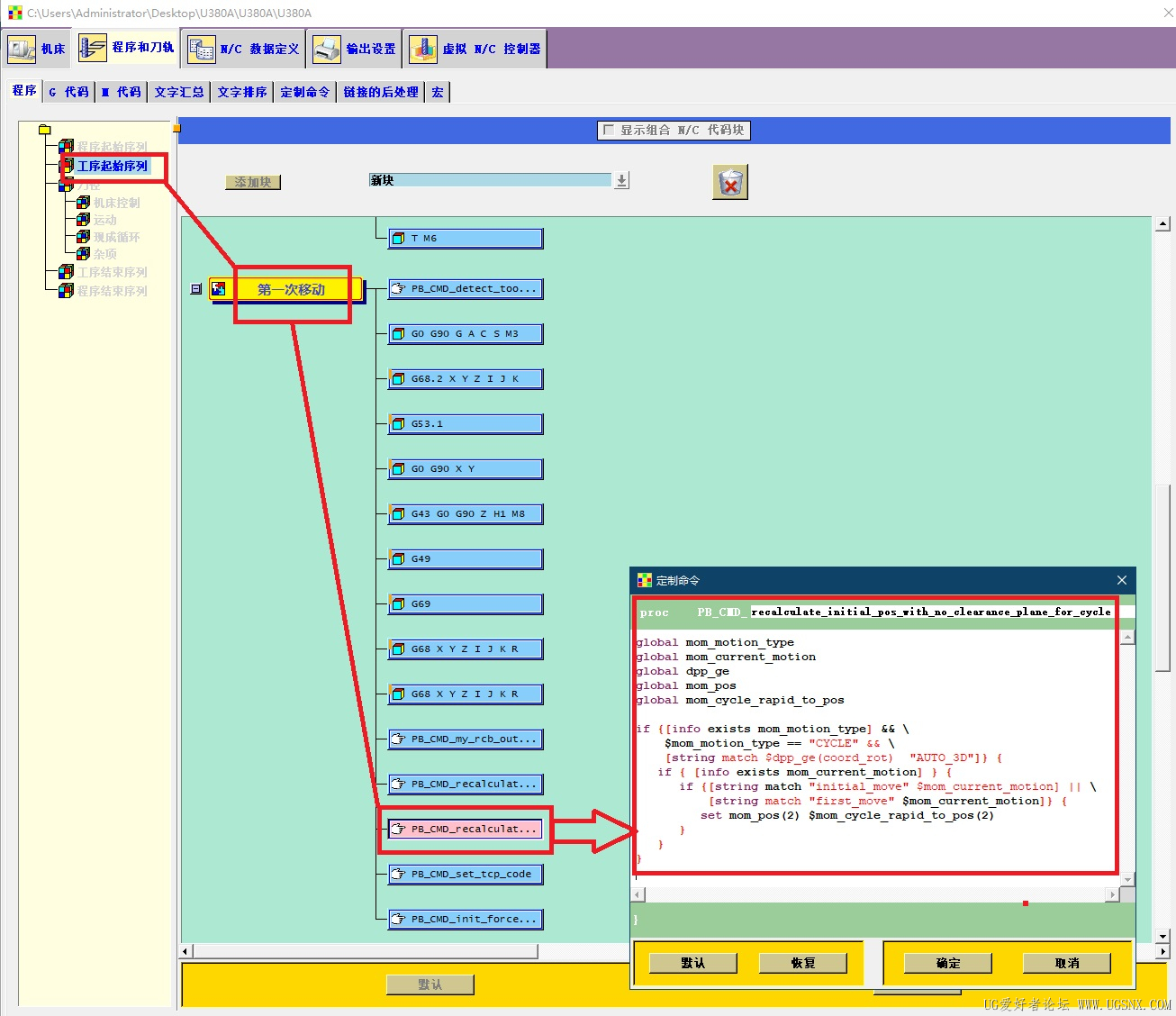Select 程序起始序列 in the tree
1176x1016 pixels.
[112, 146]
